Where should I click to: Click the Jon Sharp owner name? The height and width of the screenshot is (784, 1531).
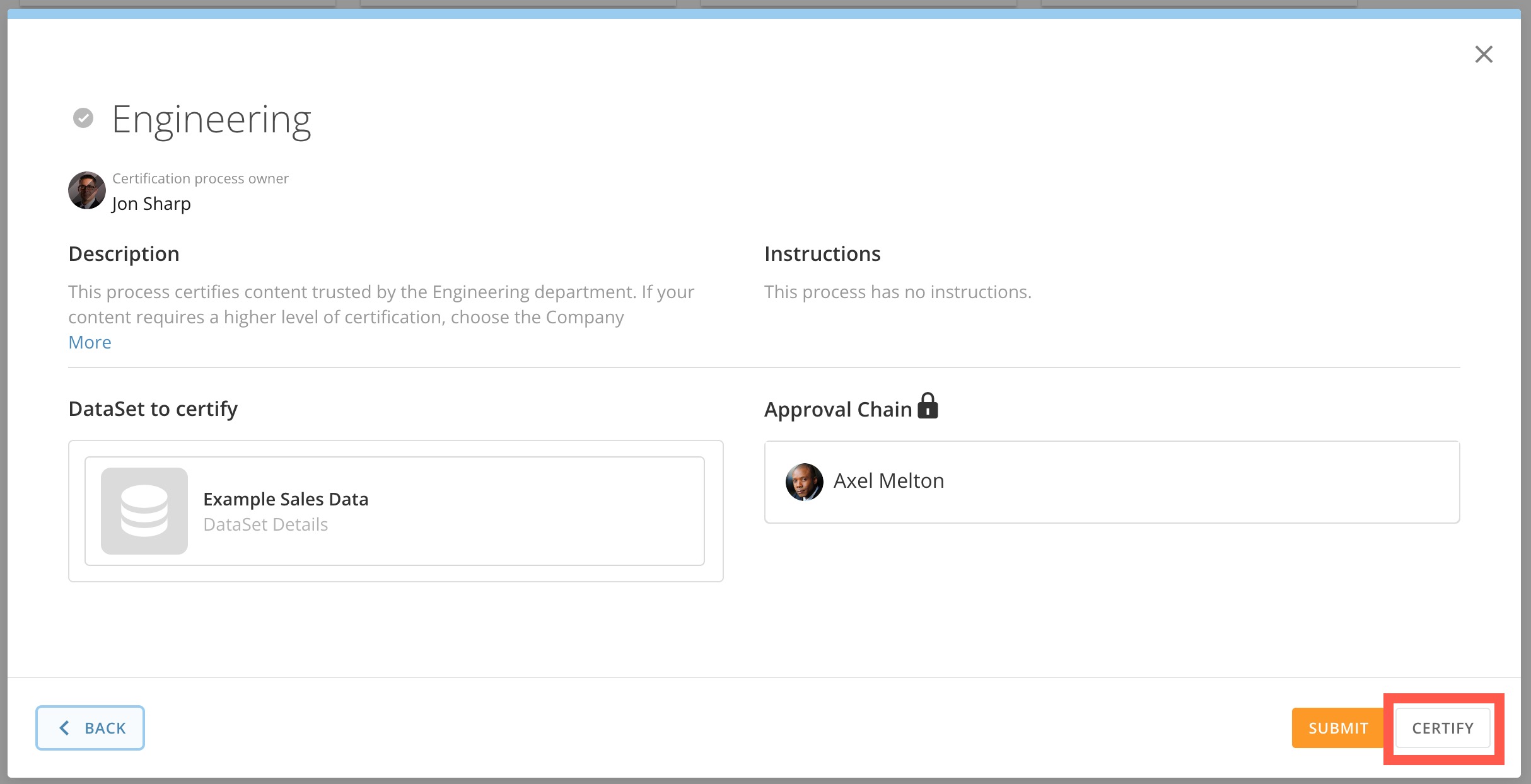click(x=151, y=203)
